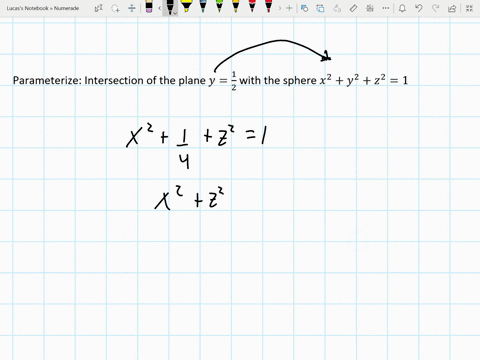Click the right chevron after pens
Screen dimensions: 480x360
[280, 8]
